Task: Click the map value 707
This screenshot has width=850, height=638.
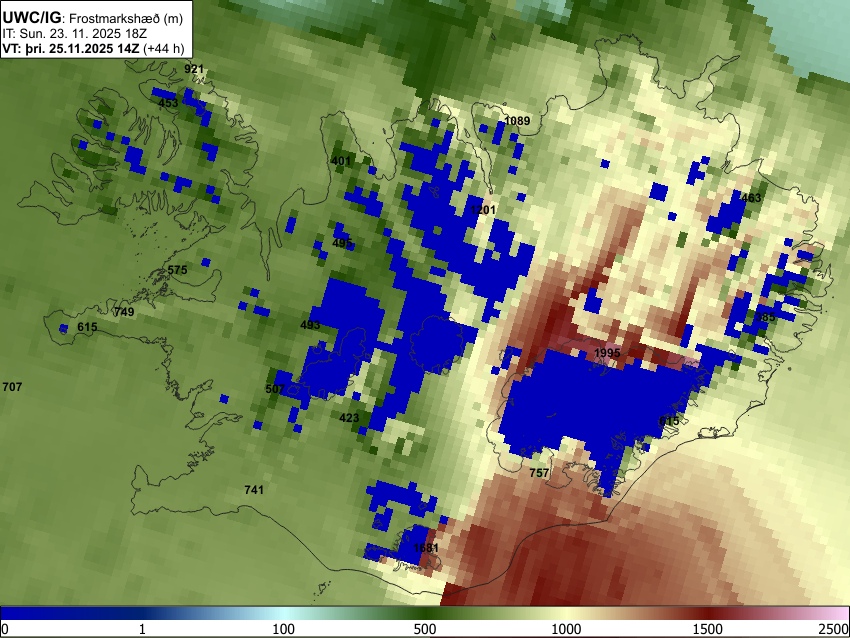Action: pyautogui.click(x=12, y=387)
